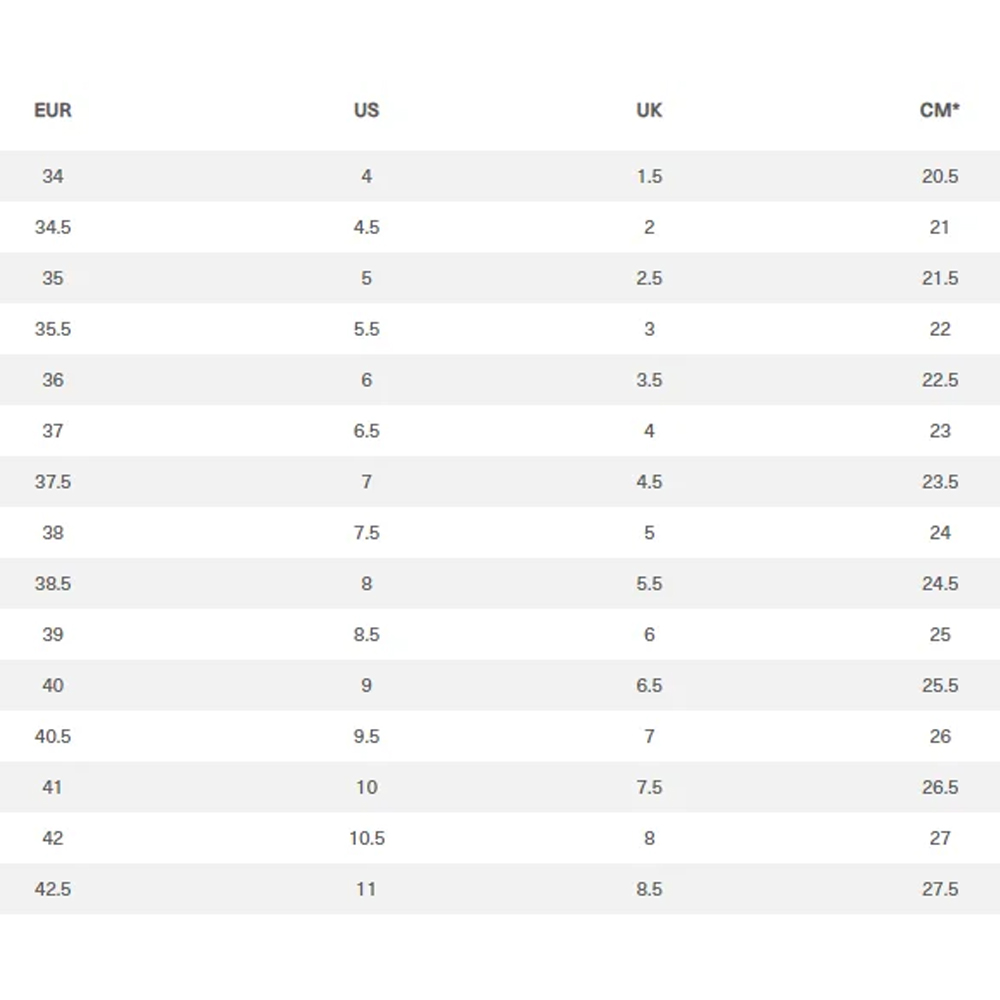Screen dimensions: 1000x1000
Task: Select US size 6.5 cell
Action: click(366, 431)
